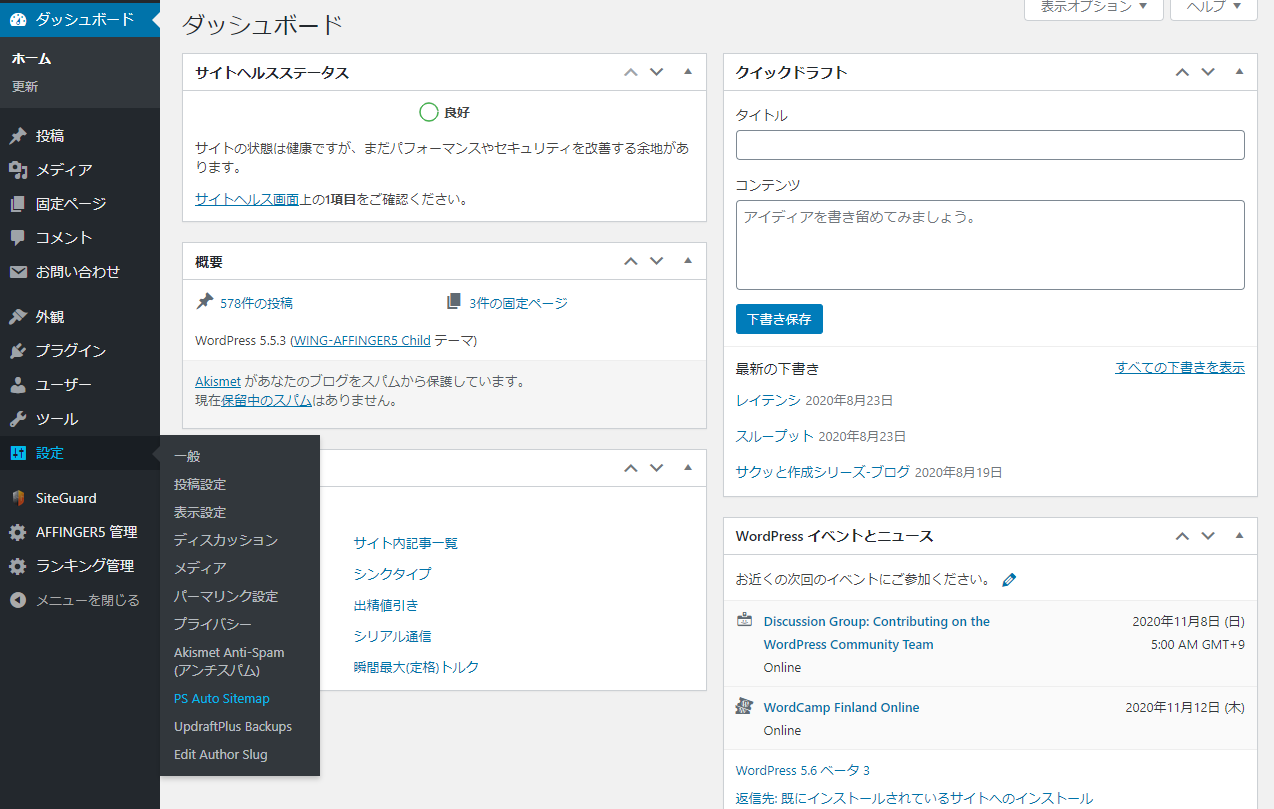Viewport: 1274px width, 809px height.
Task: Collapse the 概要 panel
Action: point(688,261)
